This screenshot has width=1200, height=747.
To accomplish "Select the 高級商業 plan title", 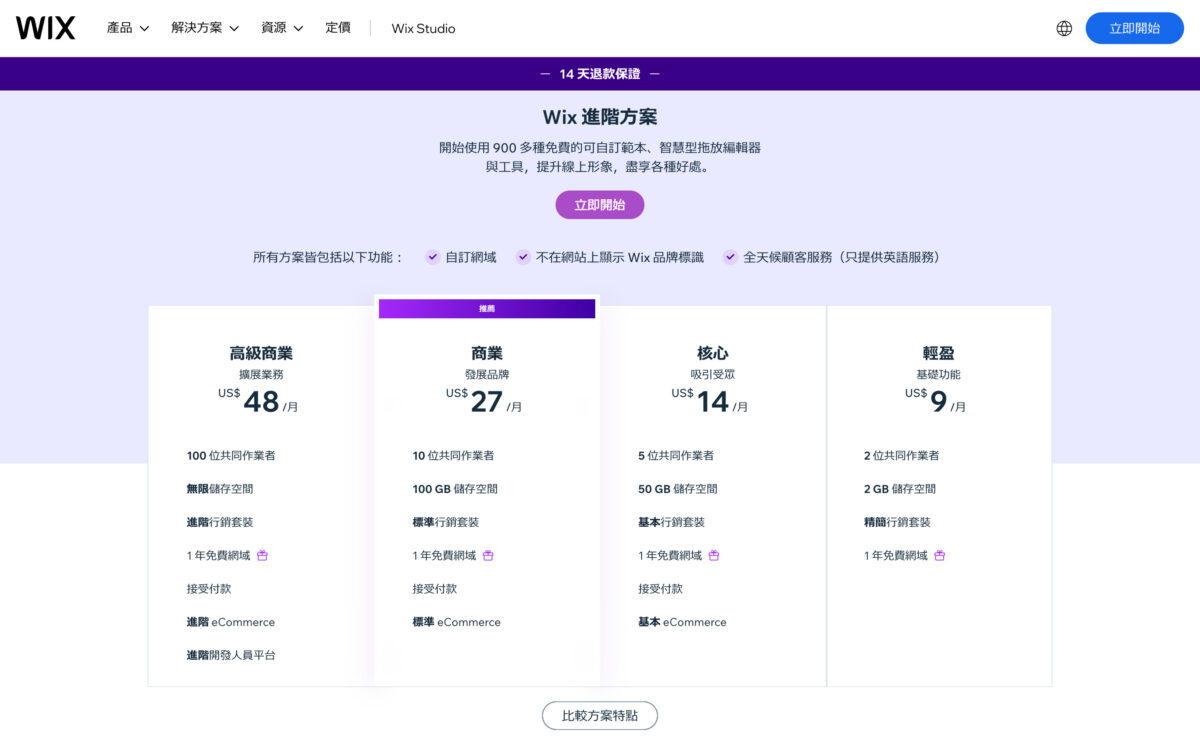I will (261, 353).
